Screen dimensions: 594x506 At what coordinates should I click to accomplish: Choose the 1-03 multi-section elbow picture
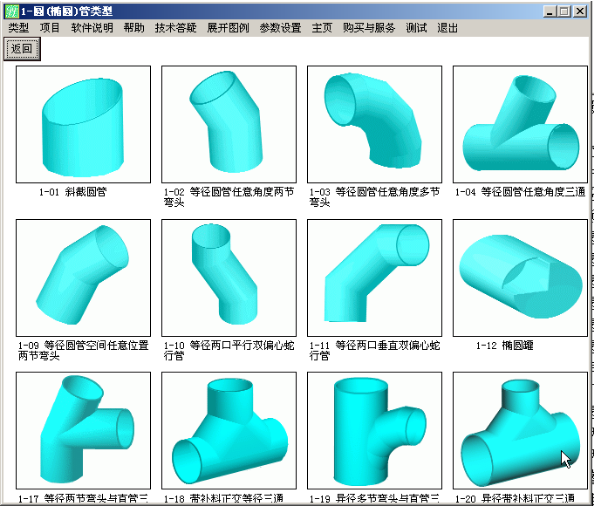pos(375,124)
